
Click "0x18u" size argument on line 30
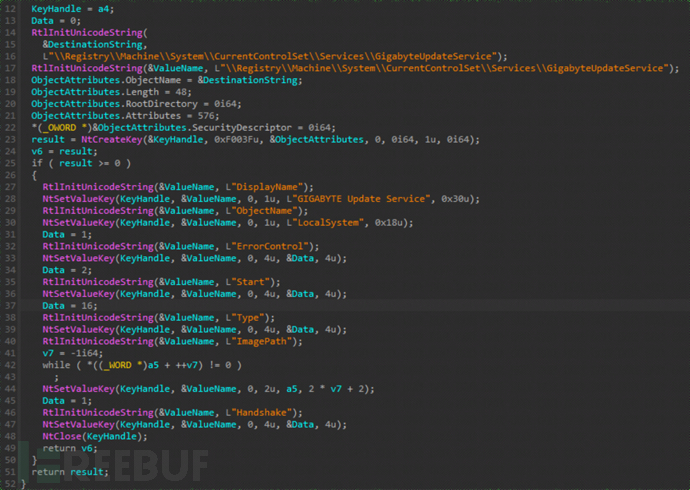[389, 223]
